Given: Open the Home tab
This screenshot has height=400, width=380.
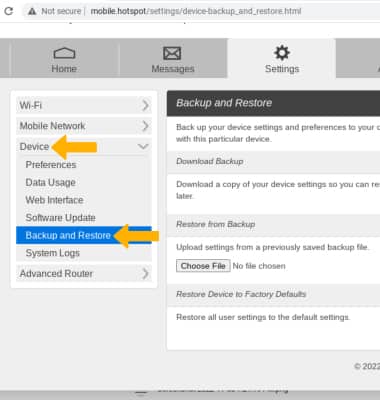Looking at the screenshot, I should point(64,59).
